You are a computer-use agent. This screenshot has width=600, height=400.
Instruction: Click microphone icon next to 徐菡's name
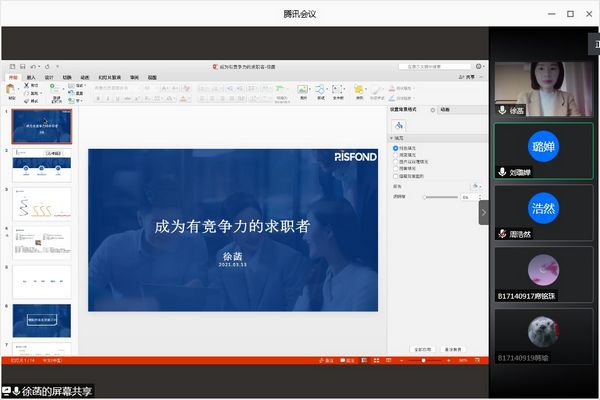pos(502,110)
